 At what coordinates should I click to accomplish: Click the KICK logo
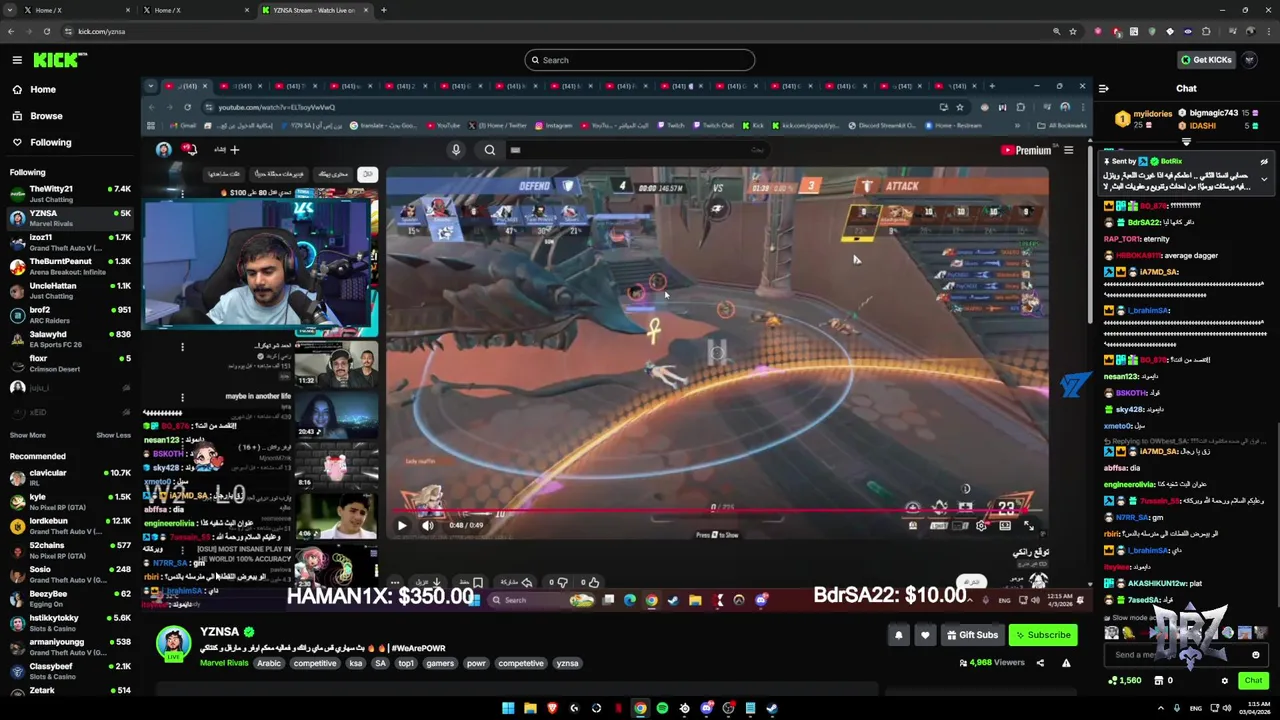60,60
